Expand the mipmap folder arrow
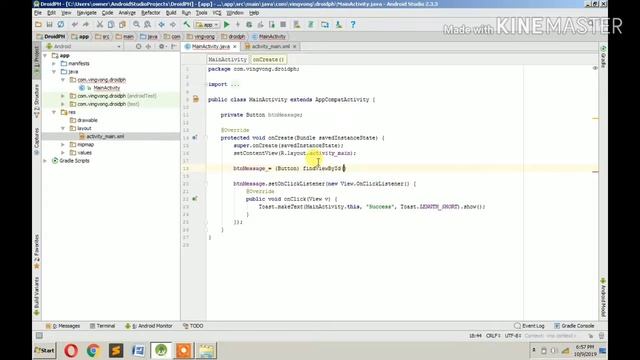This screenshot has height=360, width=640. (63, 144)
